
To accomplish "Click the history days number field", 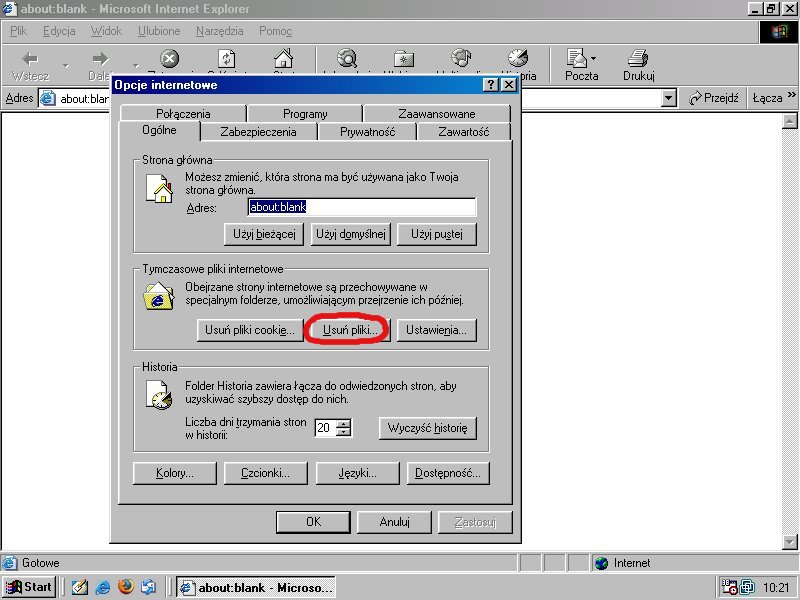I will [x=326, y=428].
